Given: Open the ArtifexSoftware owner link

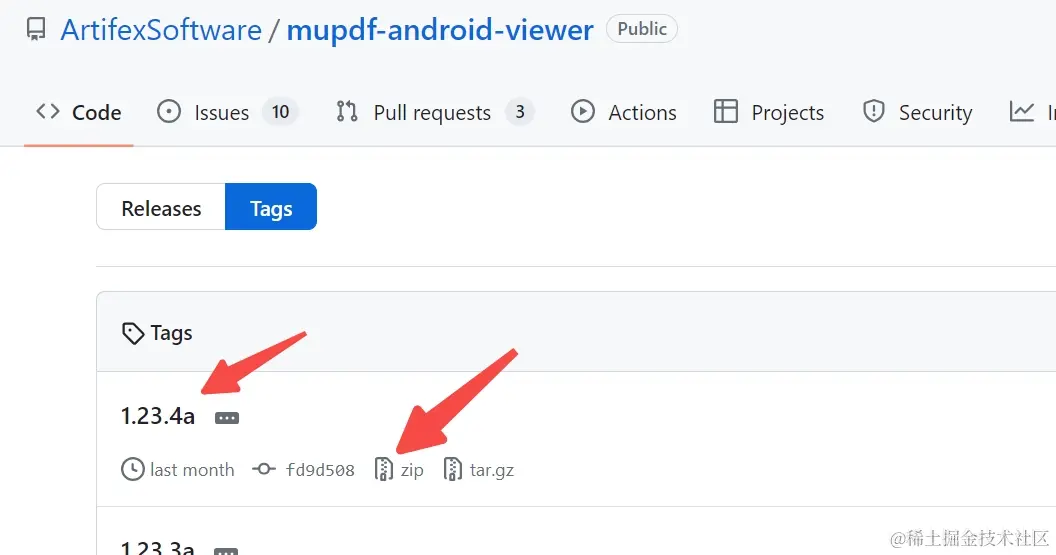Looking at the screenshot, I should click(161, 30).
